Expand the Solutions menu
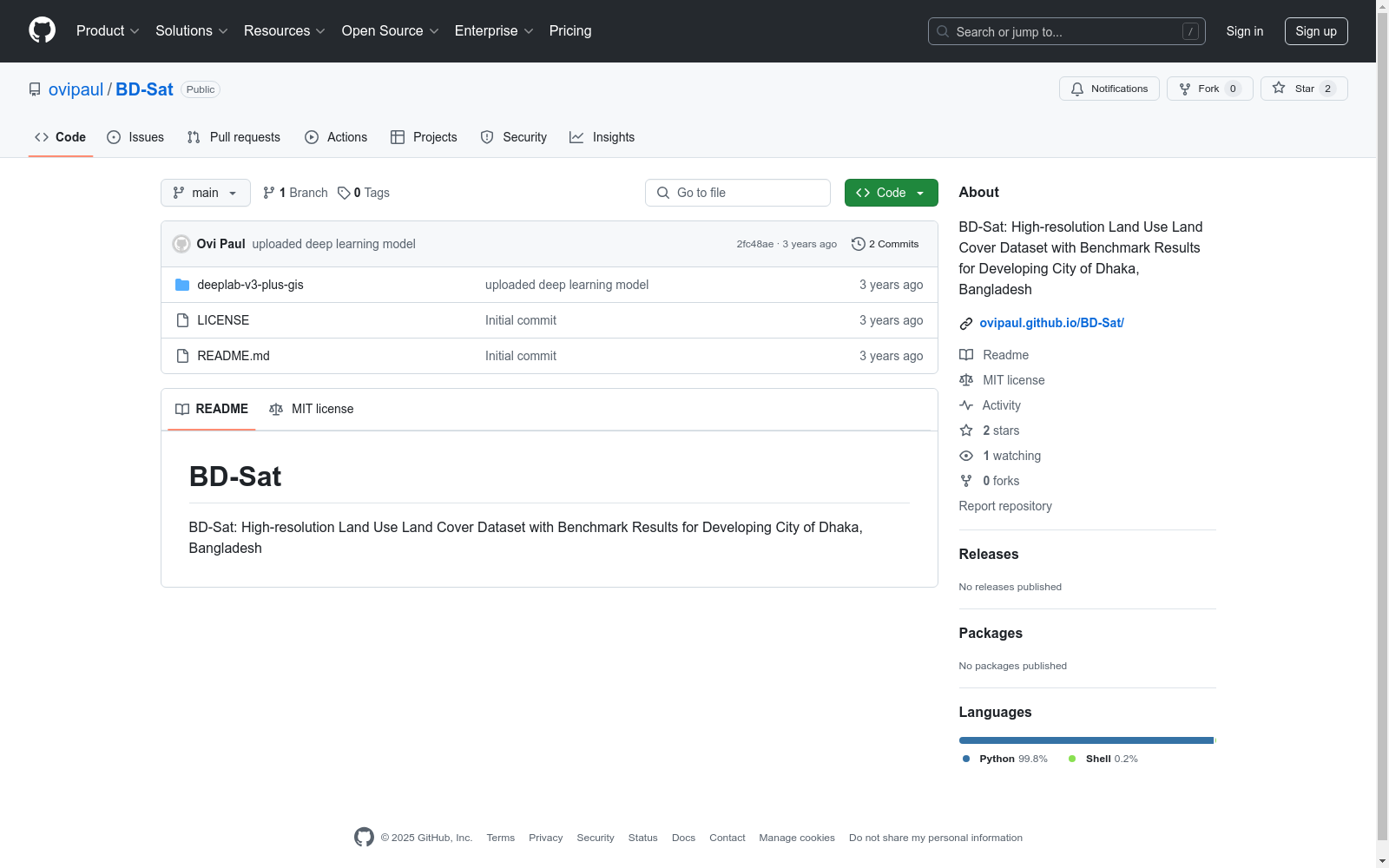Screen dimensions: 1389x868 pos(192,31)
